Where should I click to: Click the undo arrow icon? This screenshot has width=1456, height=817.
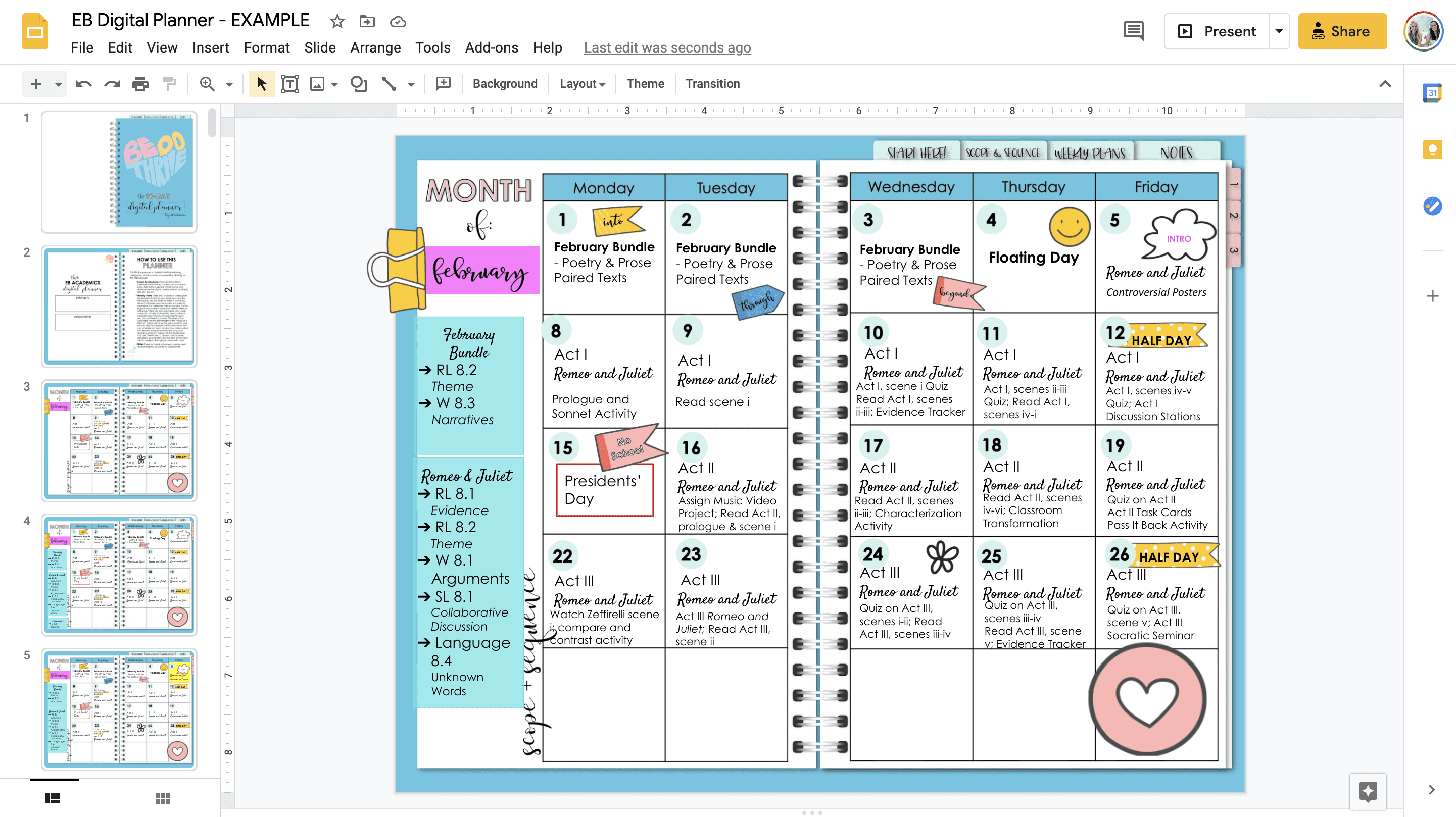pyautogui.click(x=85, y=83)
